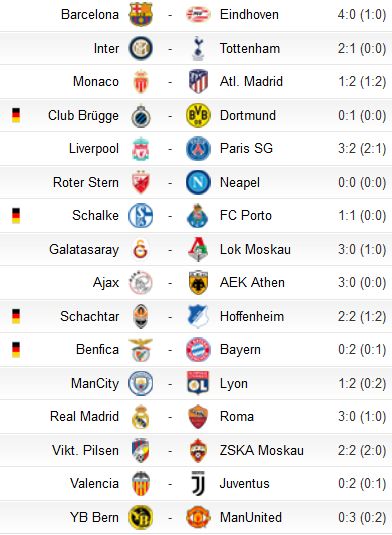Open the Atl. Madrid team link
This screenshot has width=392, height=535.
pos(251,82)
